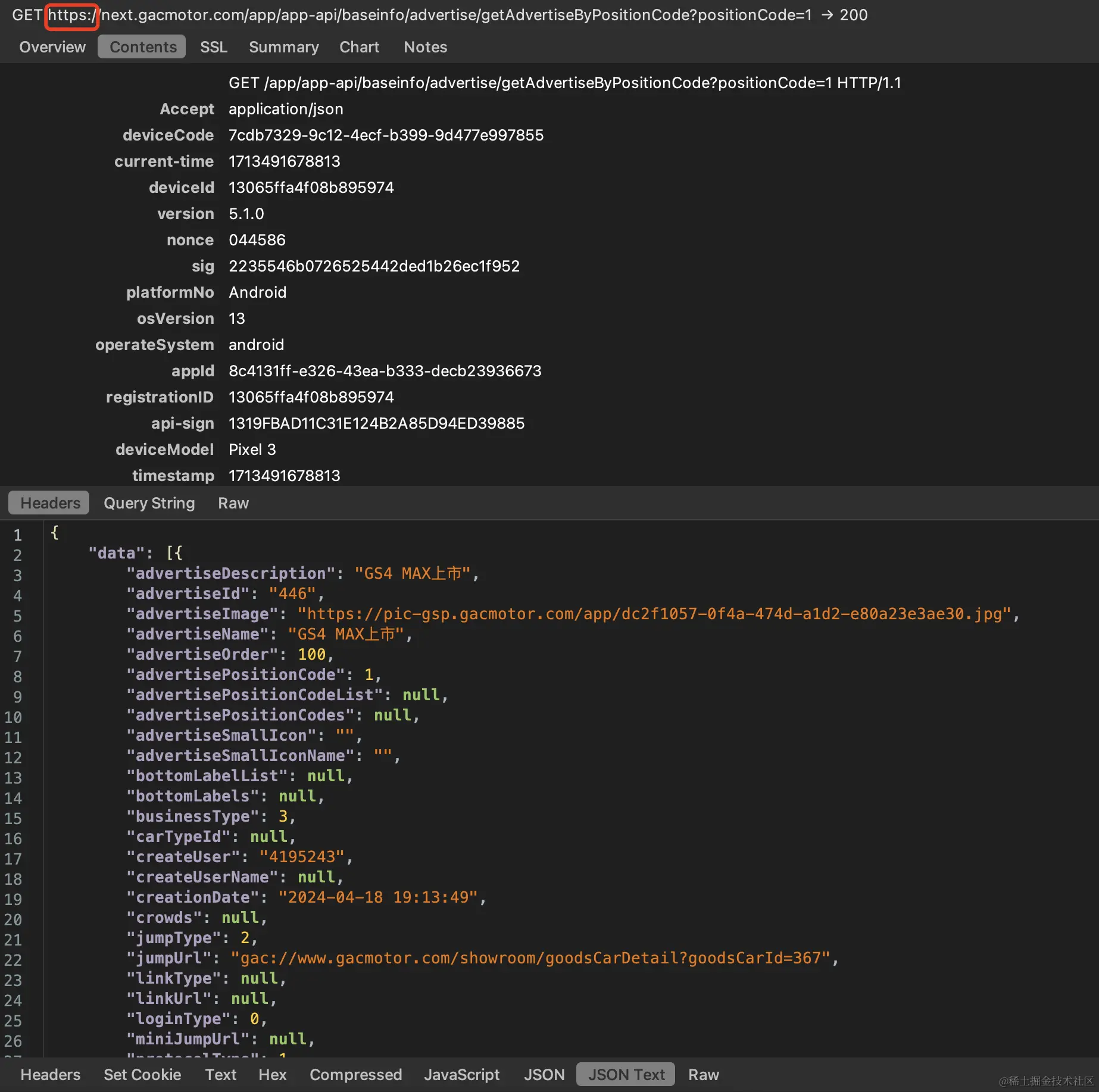Select the createUser value "4195243"

point(302,857)
